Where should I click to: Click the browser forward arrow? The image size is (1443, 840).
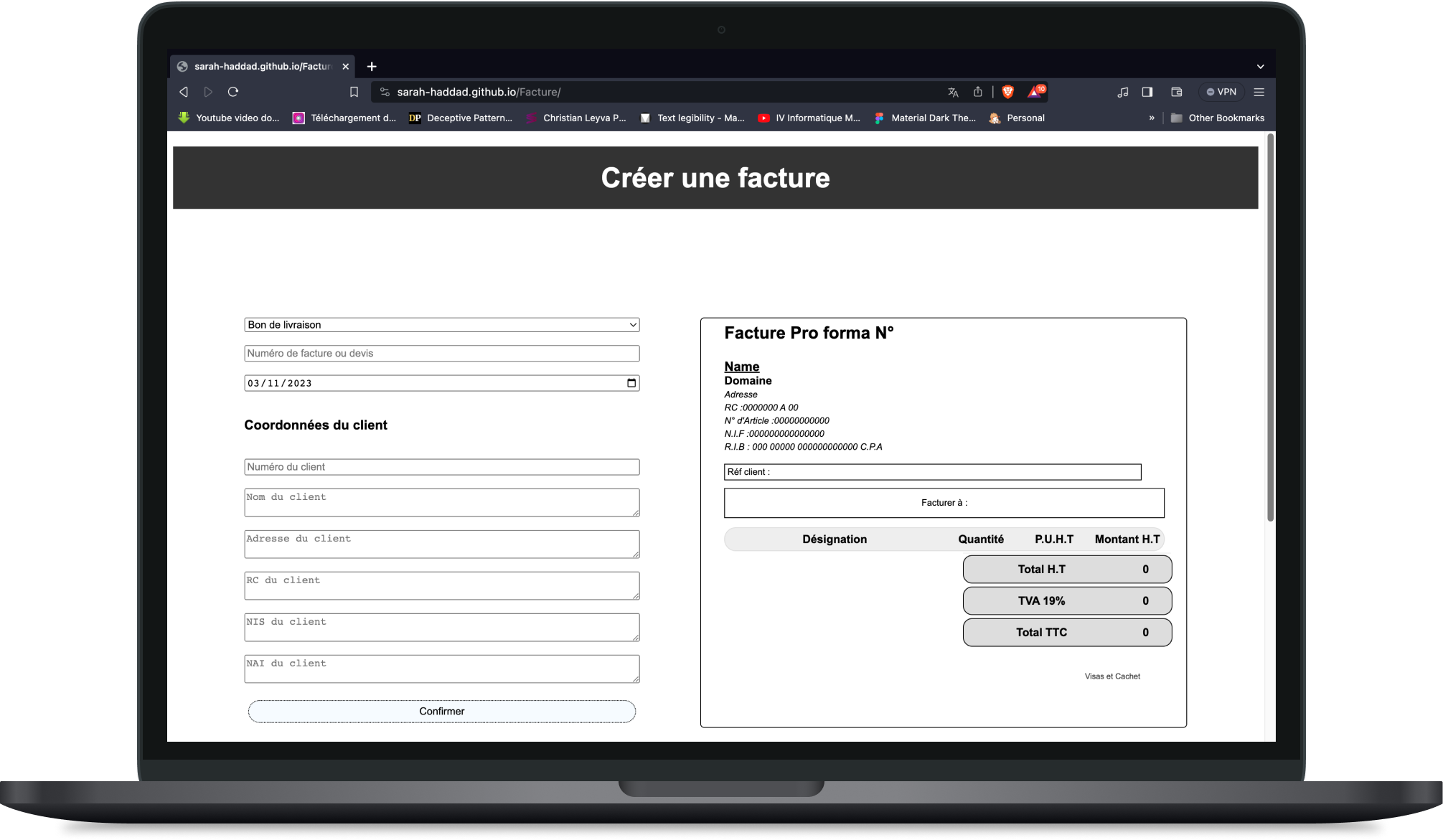click(208, 92)
